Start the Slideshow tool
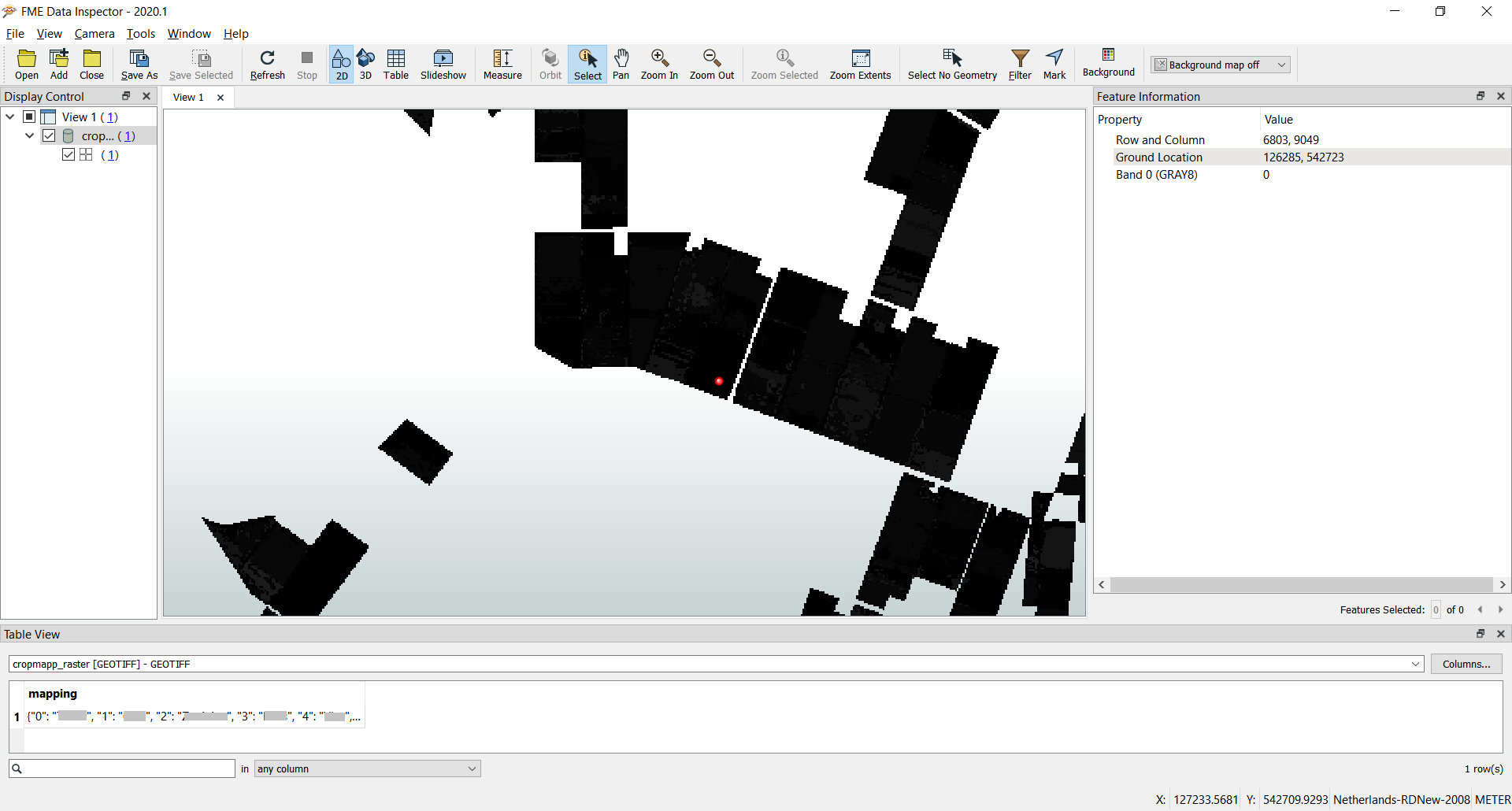Screen dimensions: 1512x811 pos(443,65)
